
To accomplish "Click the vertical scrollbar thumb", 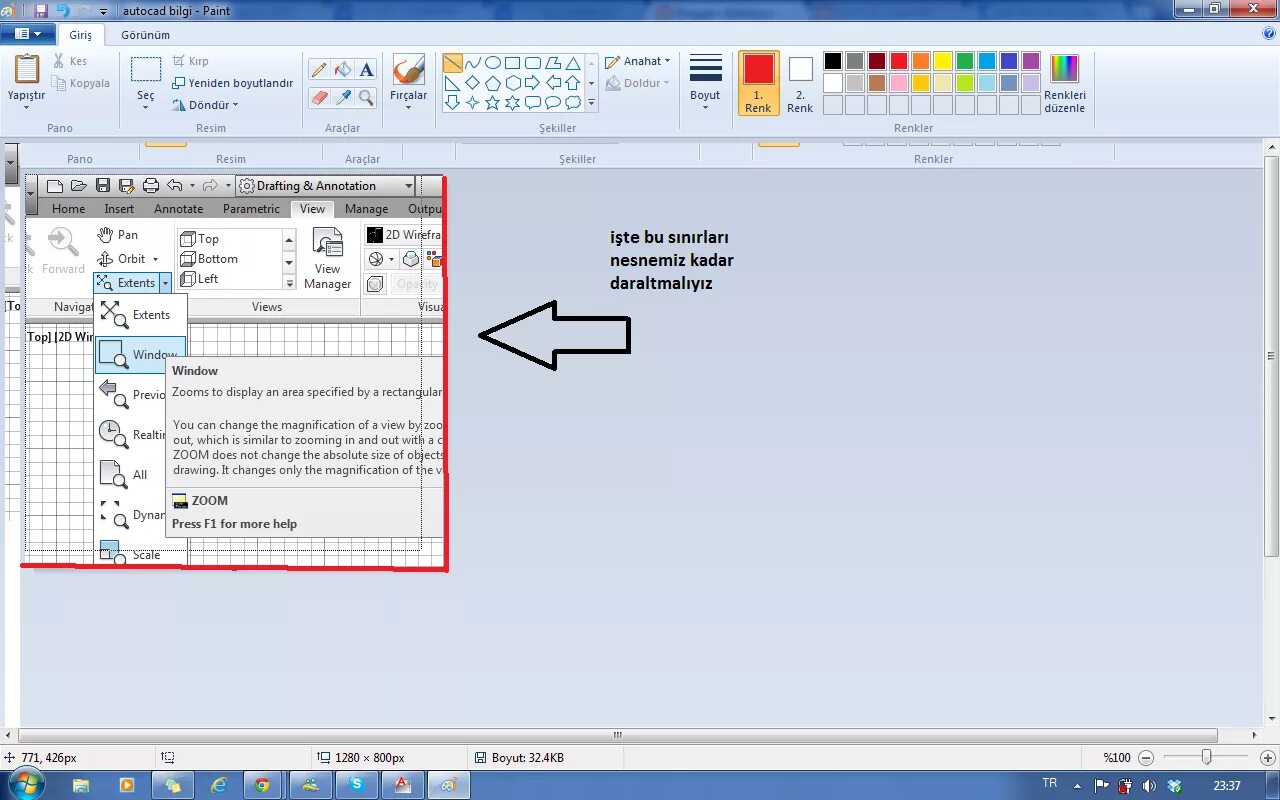I will point(1272,356).
